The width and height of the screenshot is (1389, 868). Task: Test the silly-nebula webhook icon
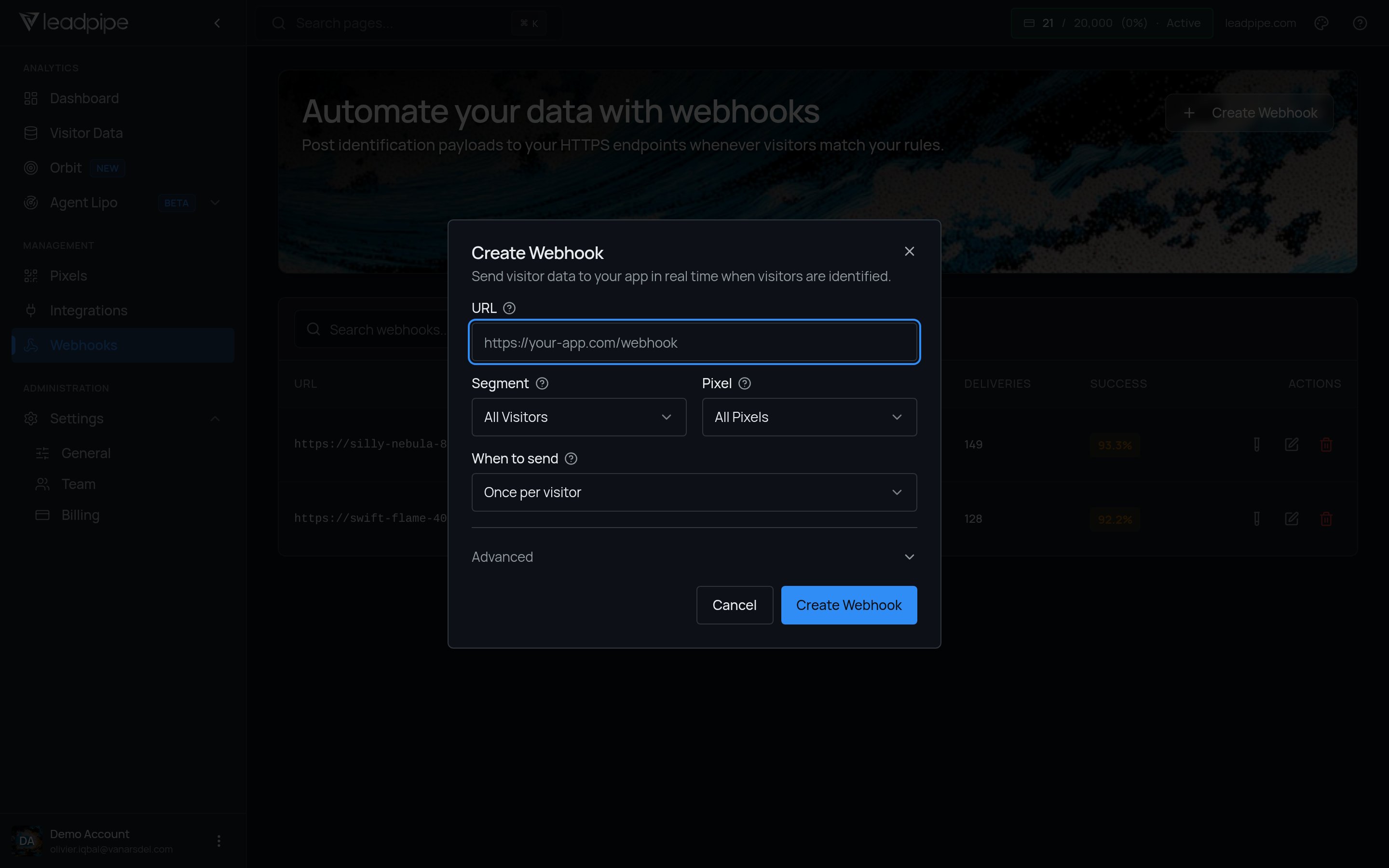pos(1257,444)
